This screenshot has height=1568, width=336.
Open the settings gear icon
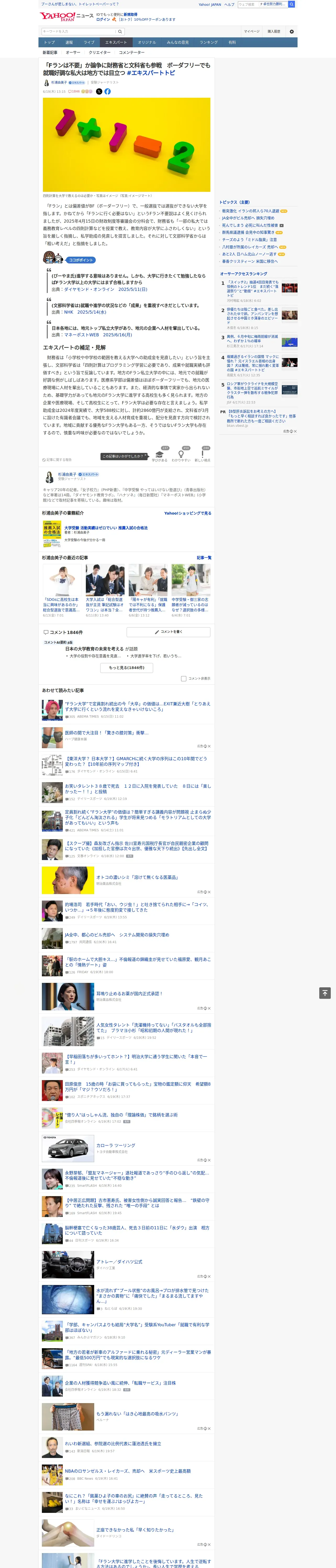pyautogui.click(x=292, y=32)
